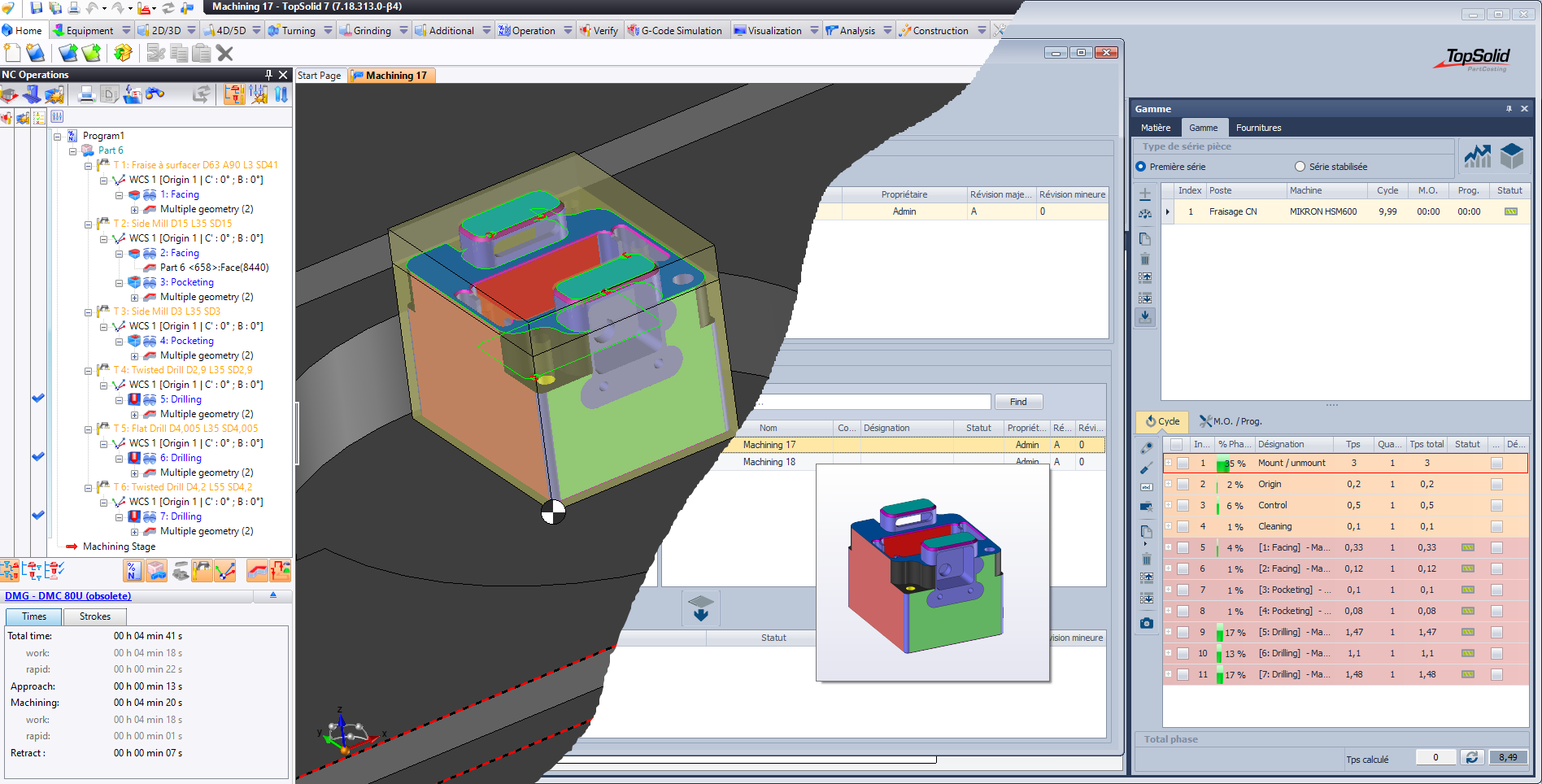1542x784 pixels.
Task: Select the Série stabilisée radio button
Action: tap(1300, 167)
